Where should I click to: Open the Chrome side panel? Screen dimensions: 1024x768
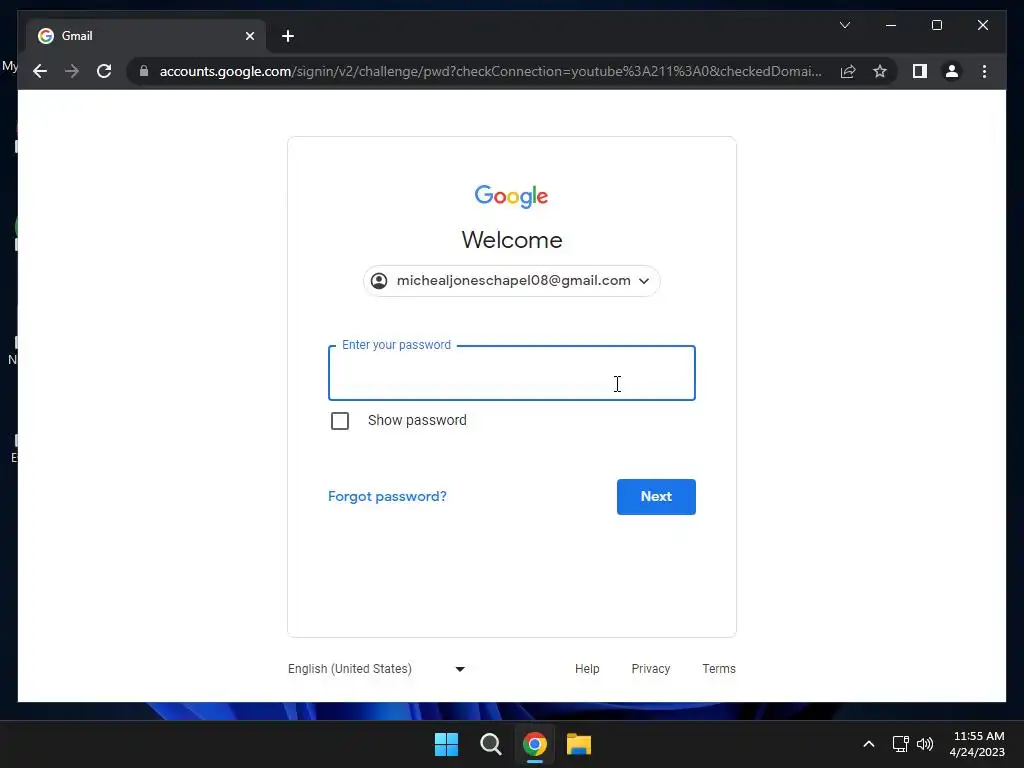pos(920,71)
